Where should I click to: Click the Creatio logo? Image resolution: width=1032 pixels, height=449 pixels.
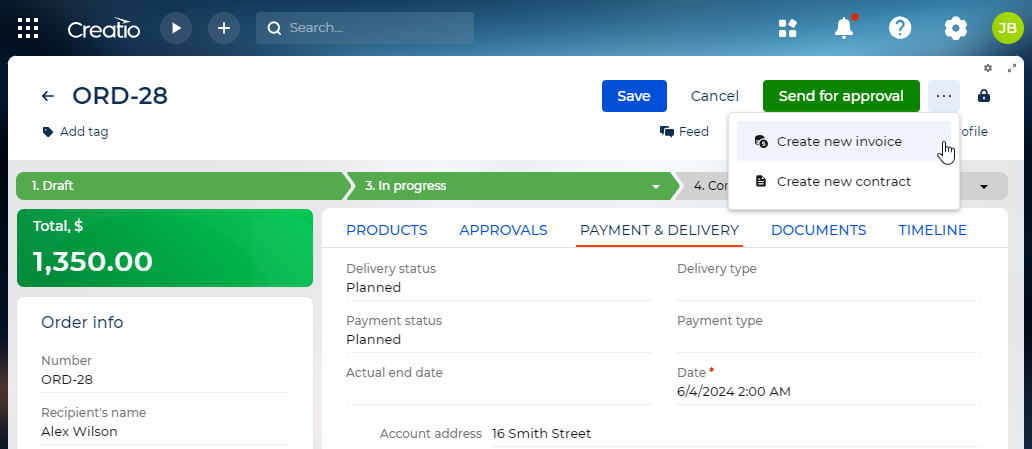click(x=104, y=28)
